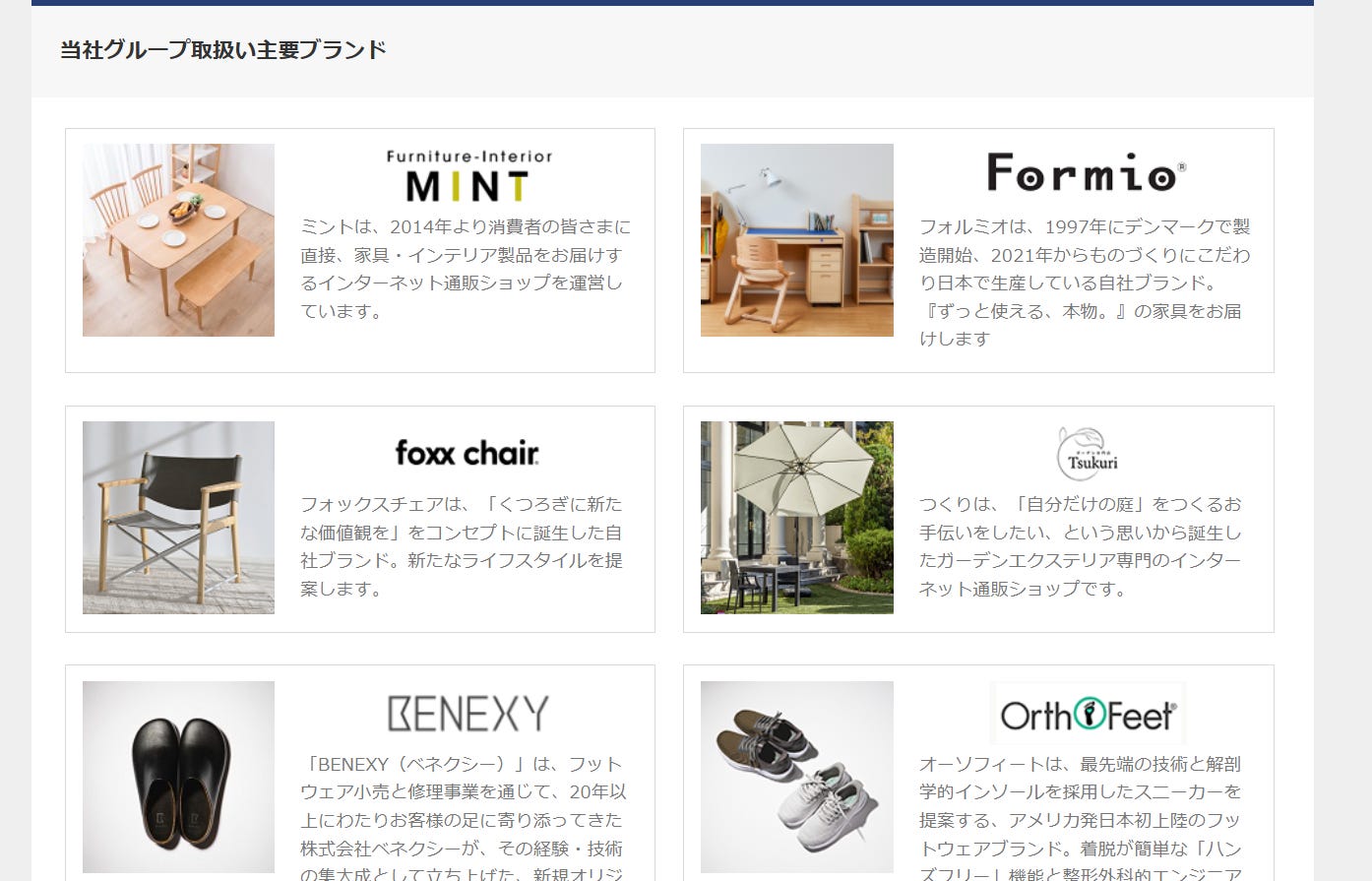The width and height of the screenshot is (1372, 881).
Task: Click the description starting オーソフィートは、最先端
Action: [x=1081, y=817]
